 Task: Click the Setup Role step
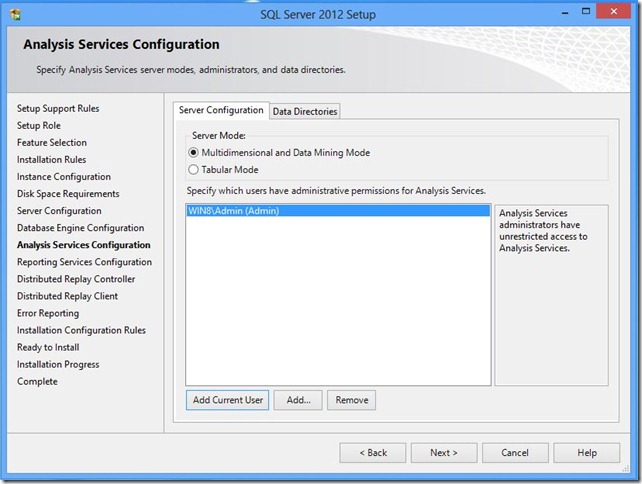(x=39, y=126)
